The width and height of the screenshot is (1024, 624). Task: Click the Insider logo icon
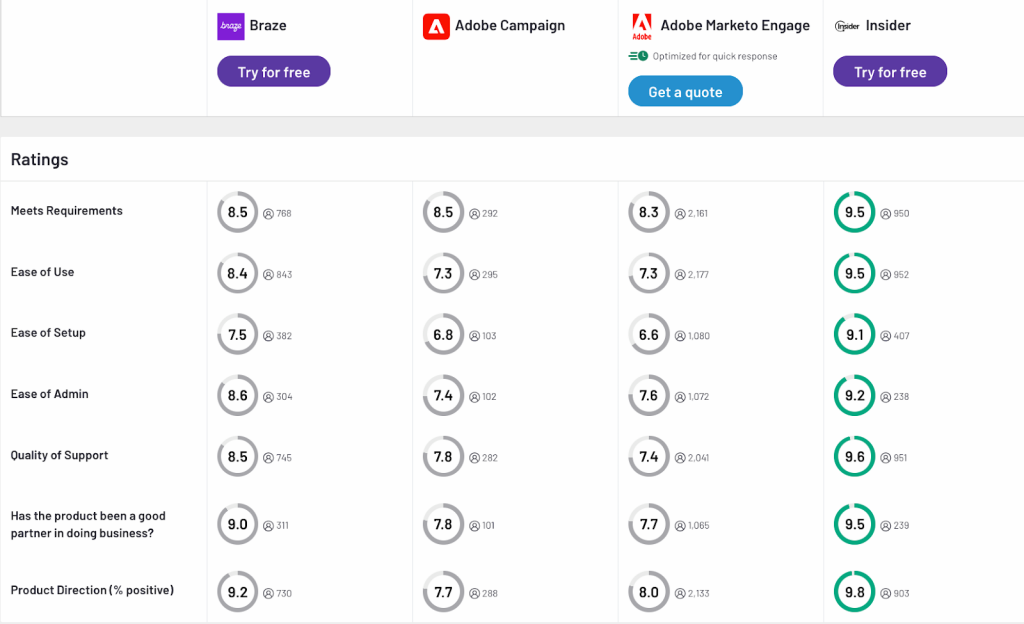point(847,26)
